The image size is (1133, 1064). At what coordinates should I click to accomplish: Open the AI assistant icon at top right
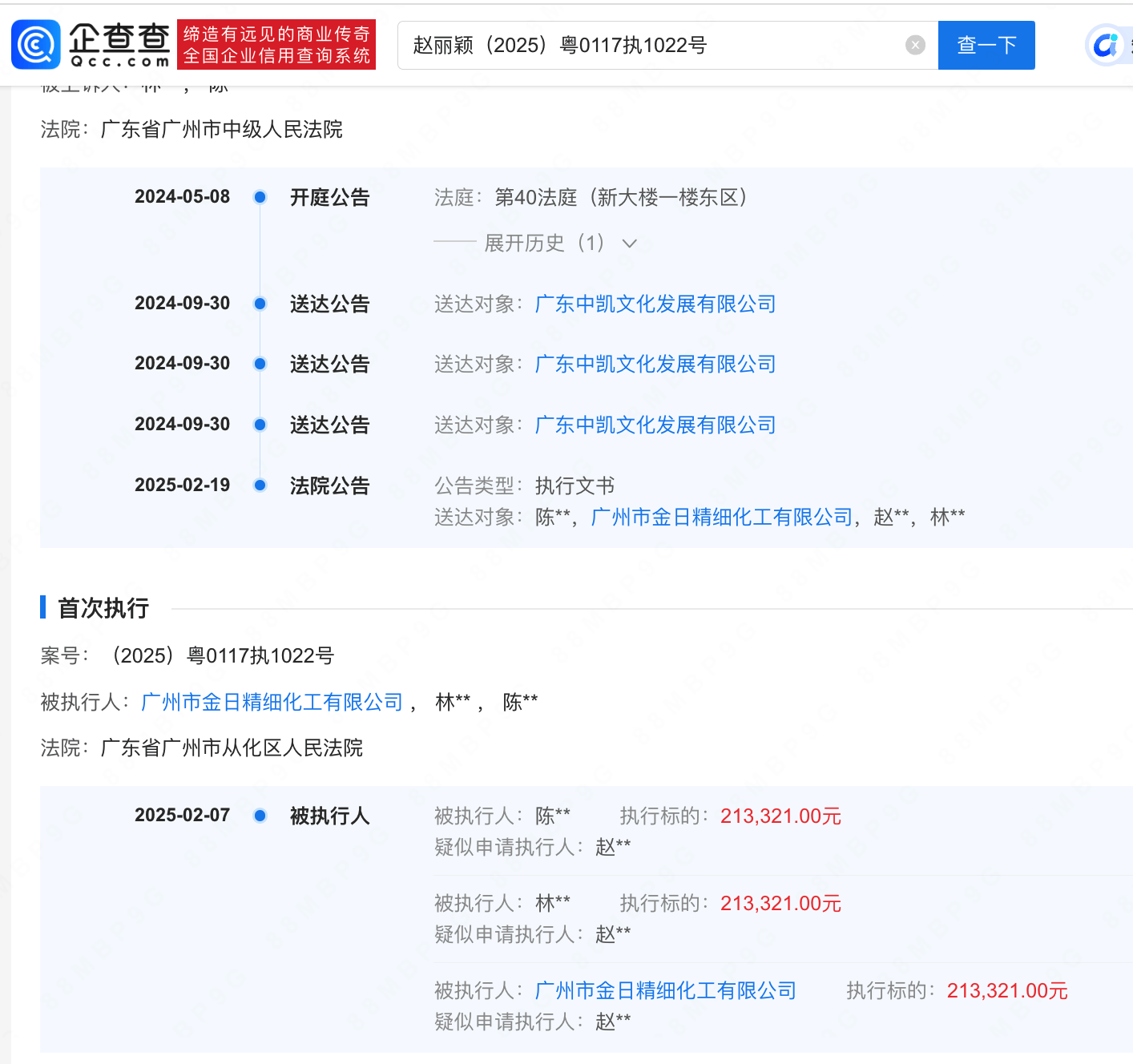(1108, 45)
